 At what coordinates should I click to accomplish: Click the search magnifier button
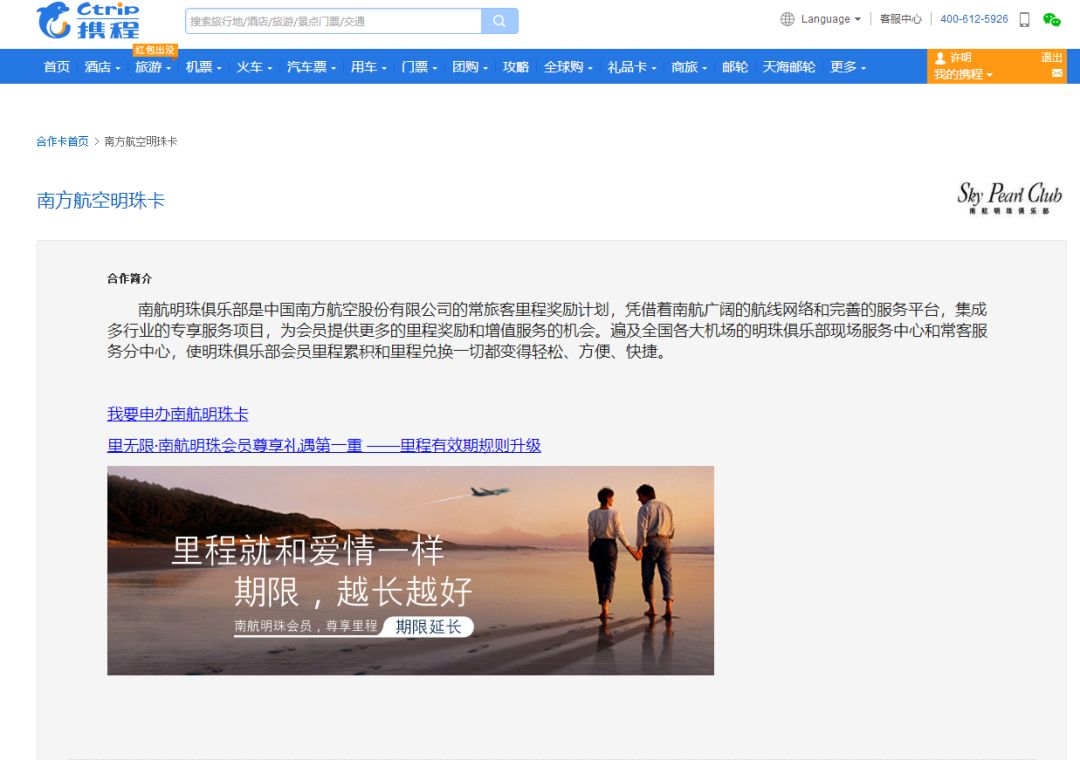[499, 21]
